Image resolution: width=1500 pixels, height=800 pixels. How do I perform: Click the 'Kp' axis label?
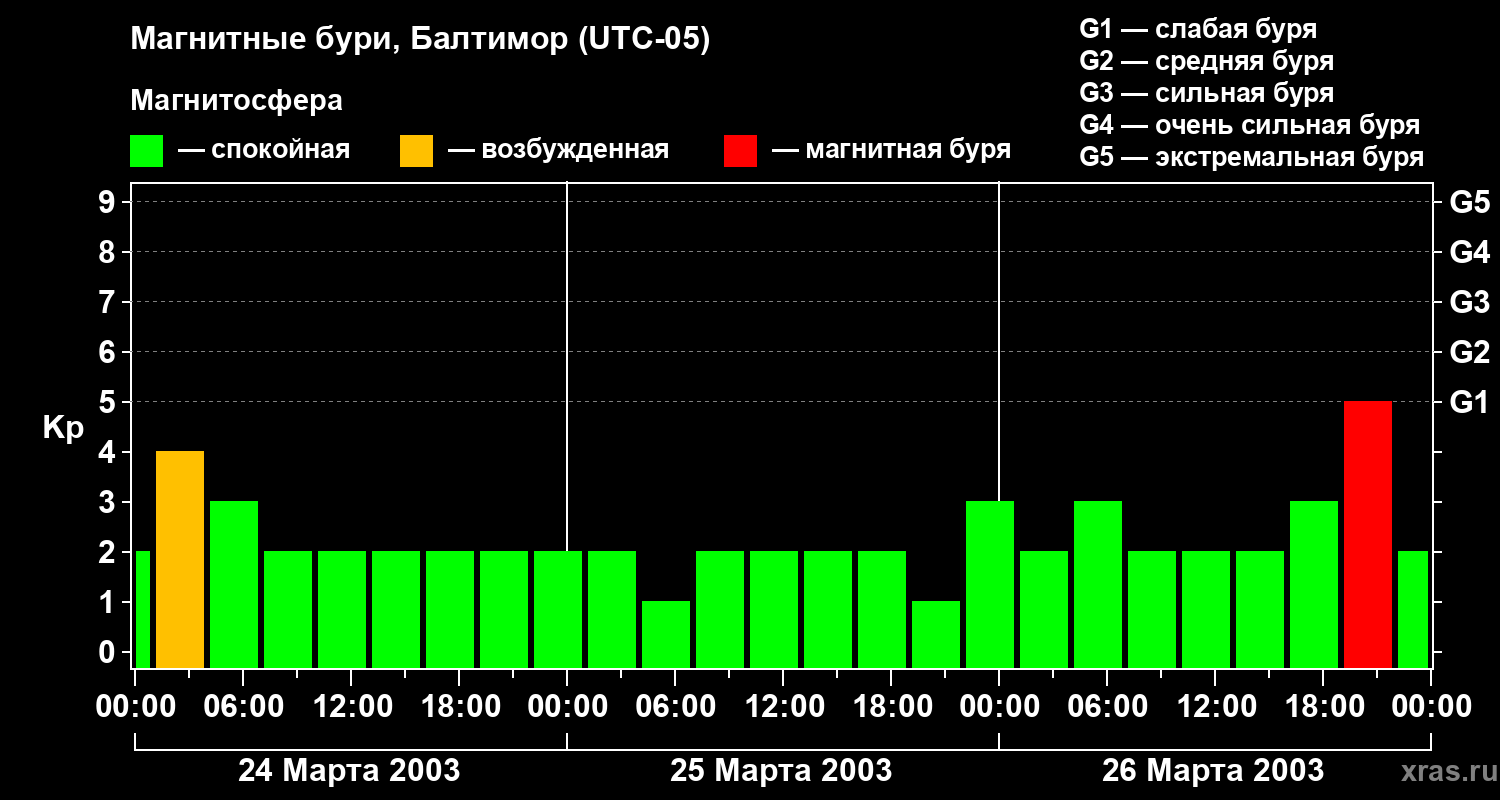[63, 428]
